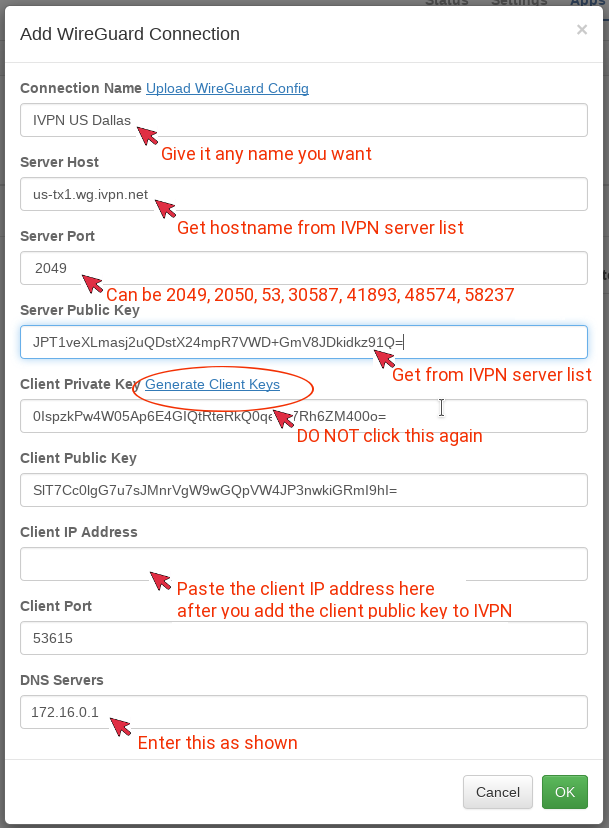Screen dimensions: 609x828
Task: Focus the Connection Name field containing IVPN US Dallas
Action: pyautogui.click(x=303, y=120)
